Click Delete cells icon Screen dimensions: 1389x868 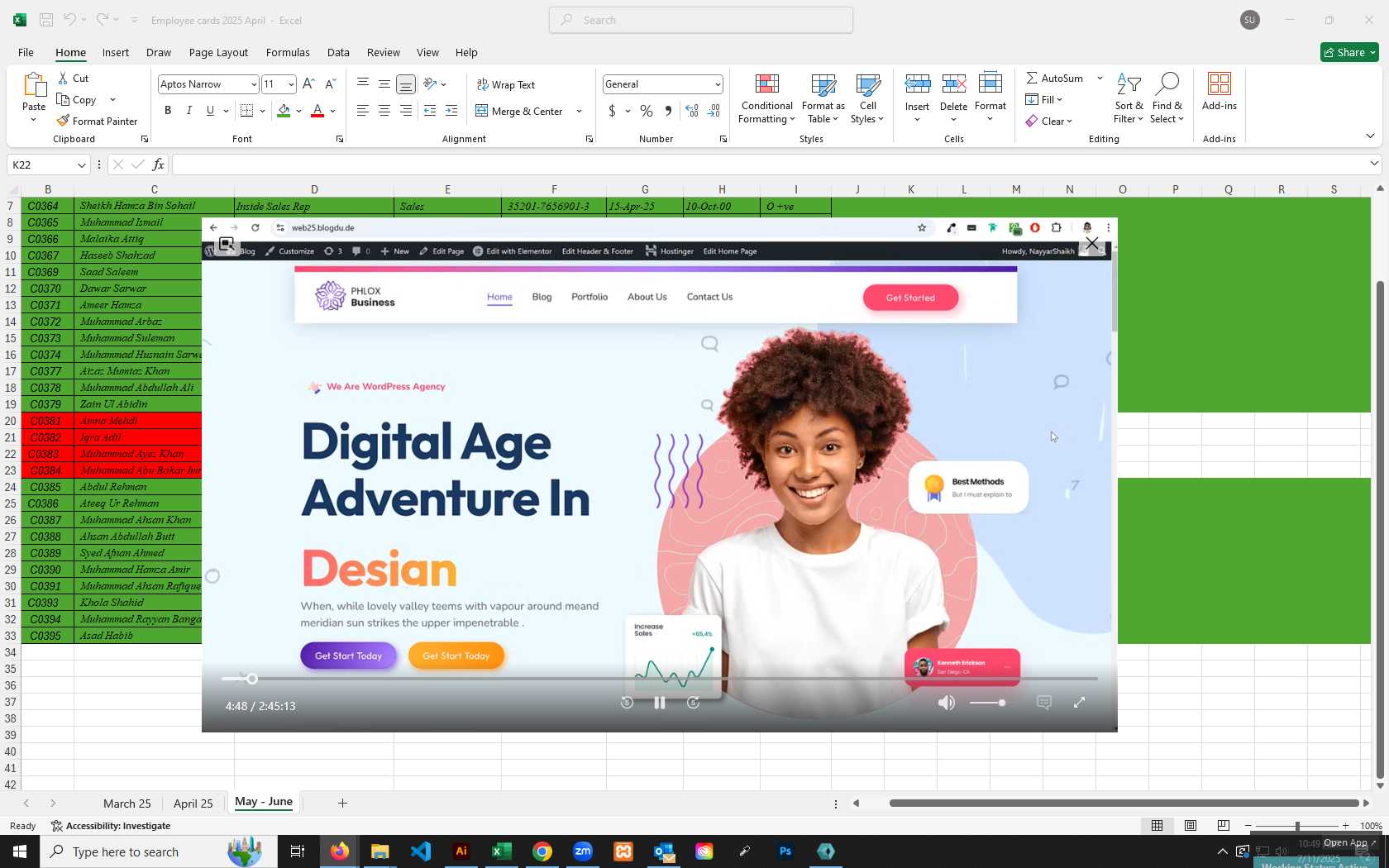pyautogui.click(x=953, y=84)
